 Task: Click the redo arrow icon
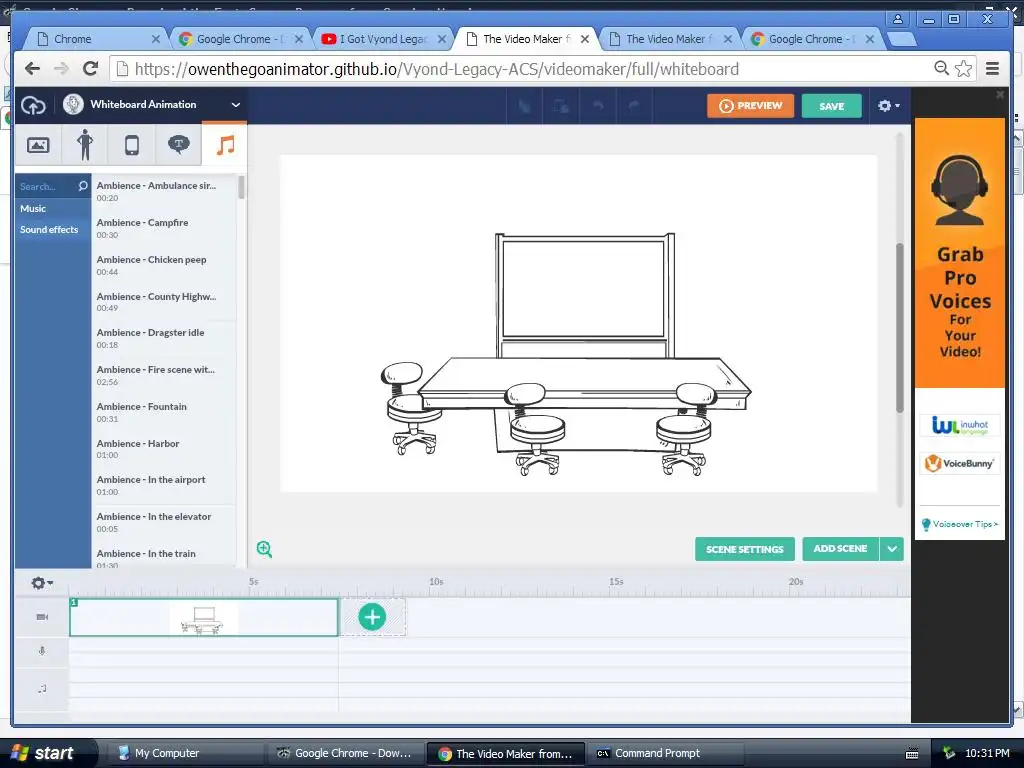point(634,106)
